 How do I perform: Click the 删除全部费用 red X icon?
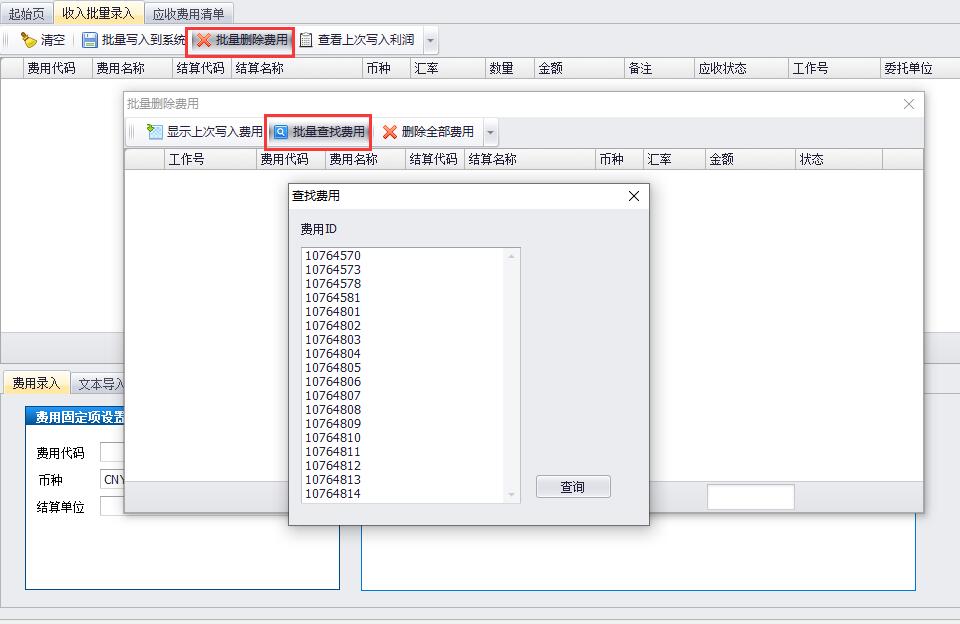(389, 132)
